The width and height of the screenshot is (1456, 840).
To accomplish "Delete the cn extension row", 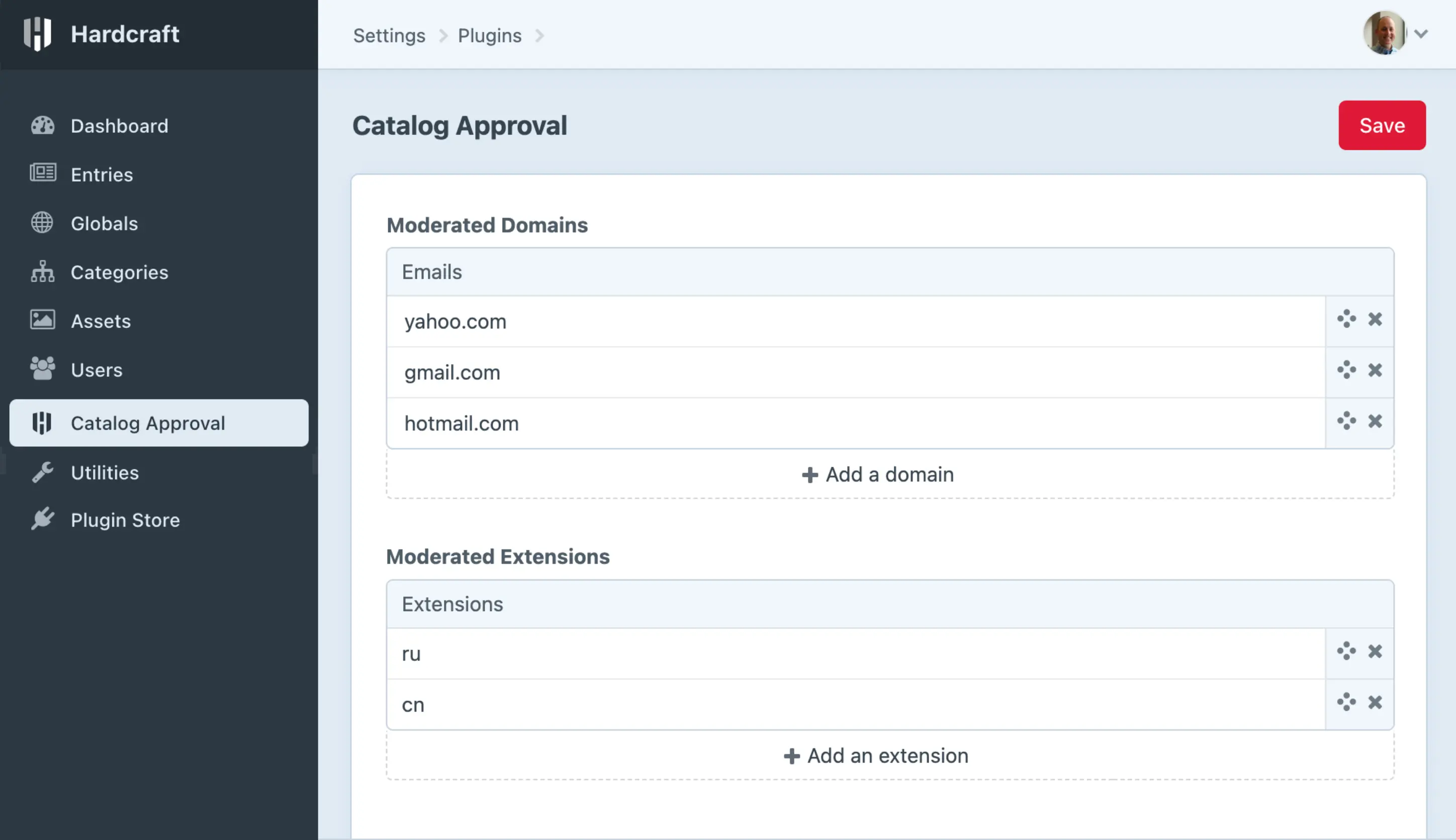I will click(1375, 702).
